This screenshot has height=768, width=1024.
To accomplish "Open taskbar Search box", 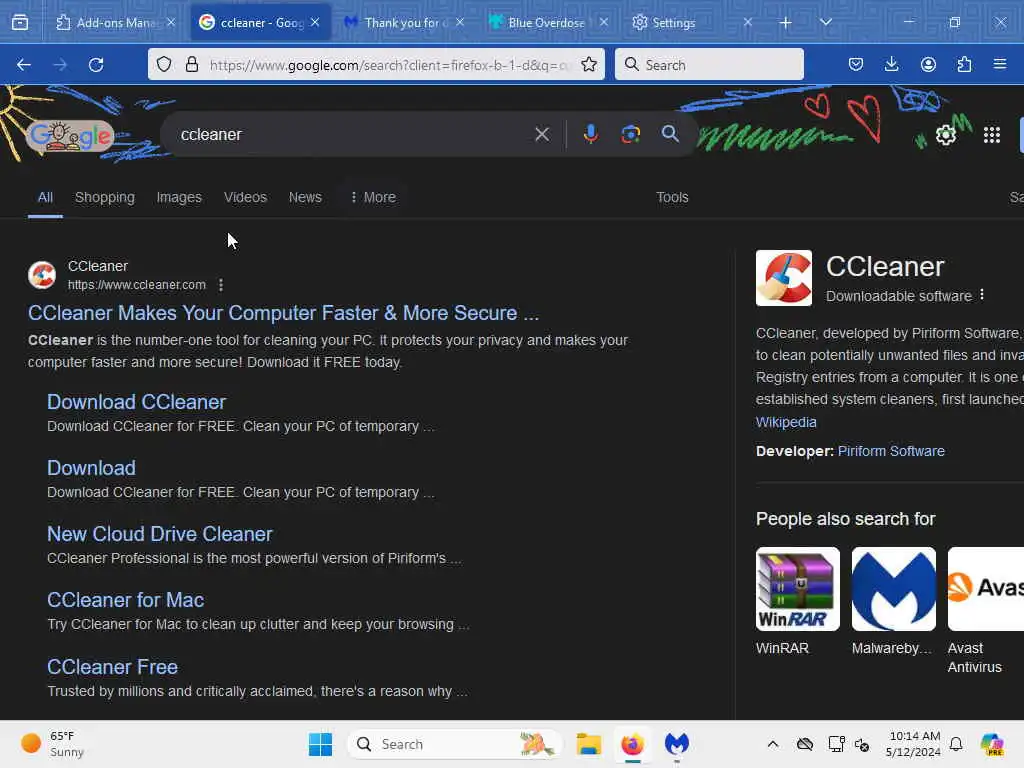I will tap(455, 744).
